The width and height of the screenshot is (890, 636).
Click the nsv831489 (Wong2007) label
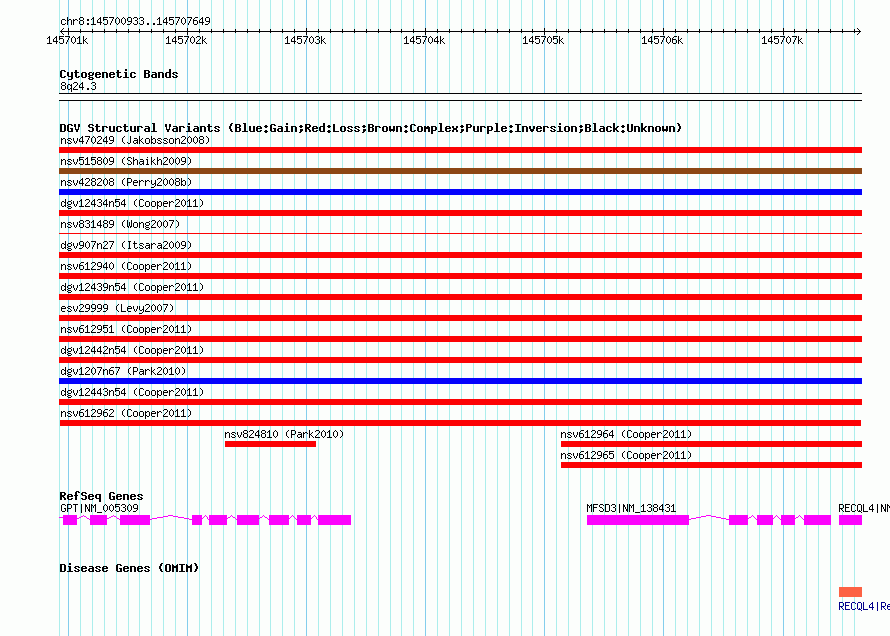coord(120,224)
